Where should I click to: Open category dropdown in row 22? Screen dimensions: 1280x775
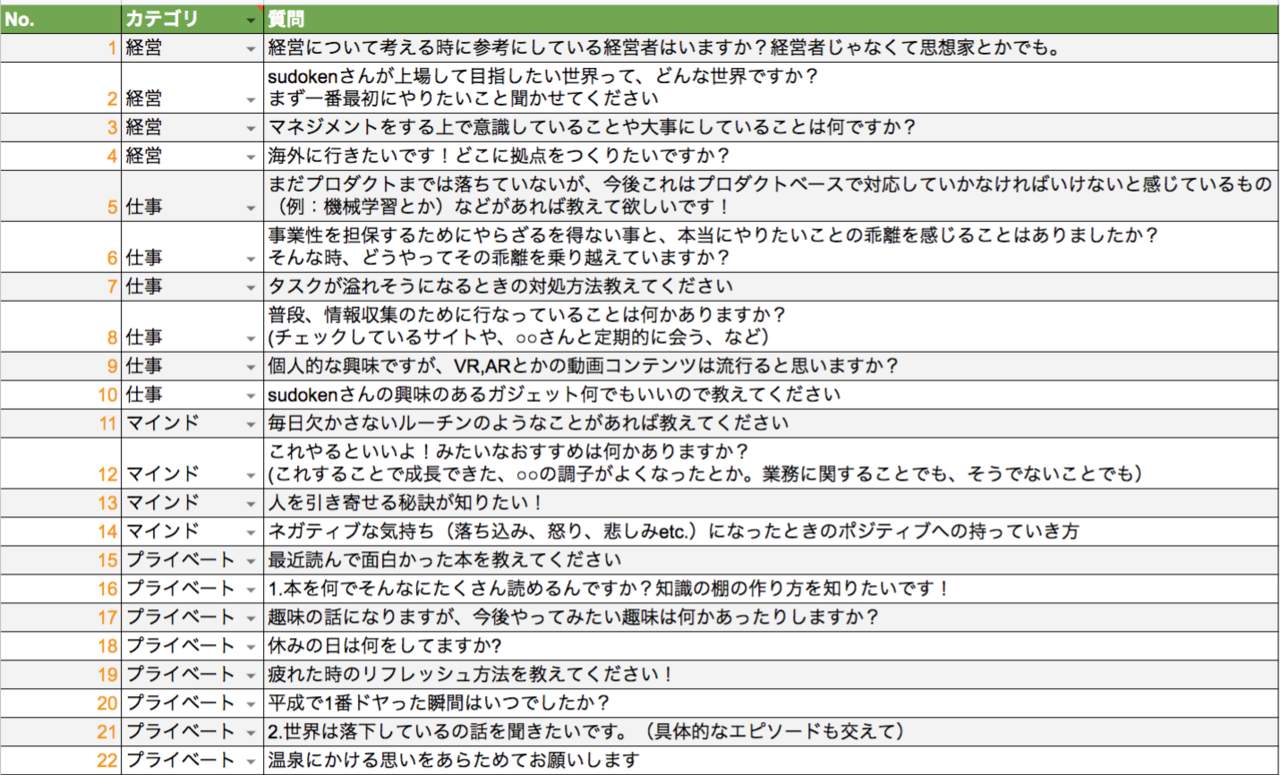coord(250,761)
